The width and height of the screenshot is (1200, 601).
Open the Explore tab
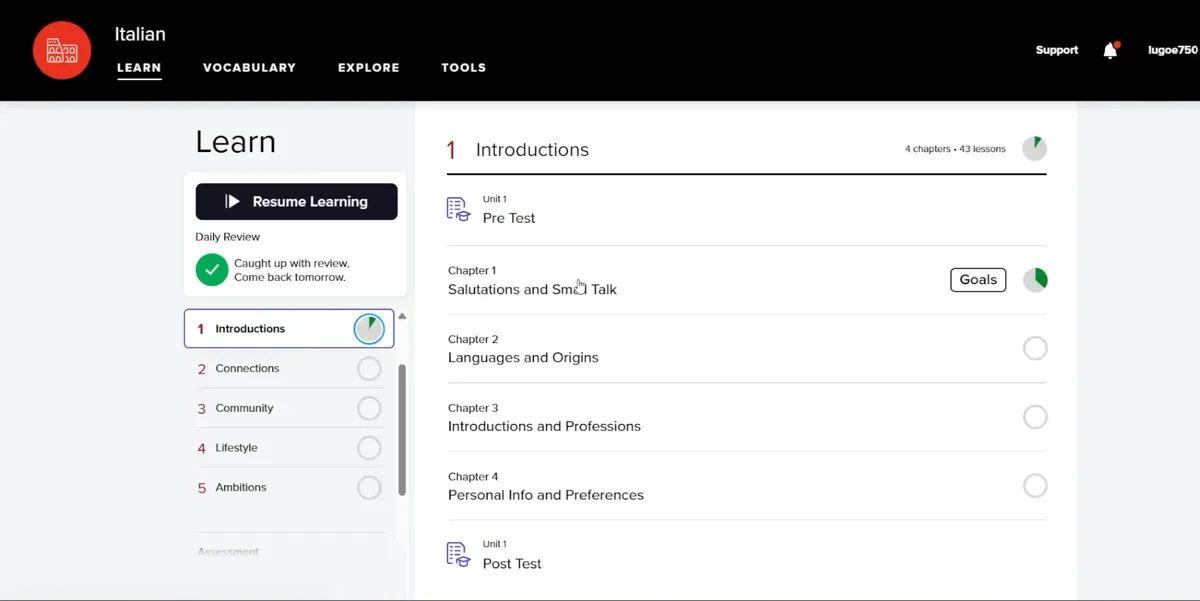(x=368, y=68)
